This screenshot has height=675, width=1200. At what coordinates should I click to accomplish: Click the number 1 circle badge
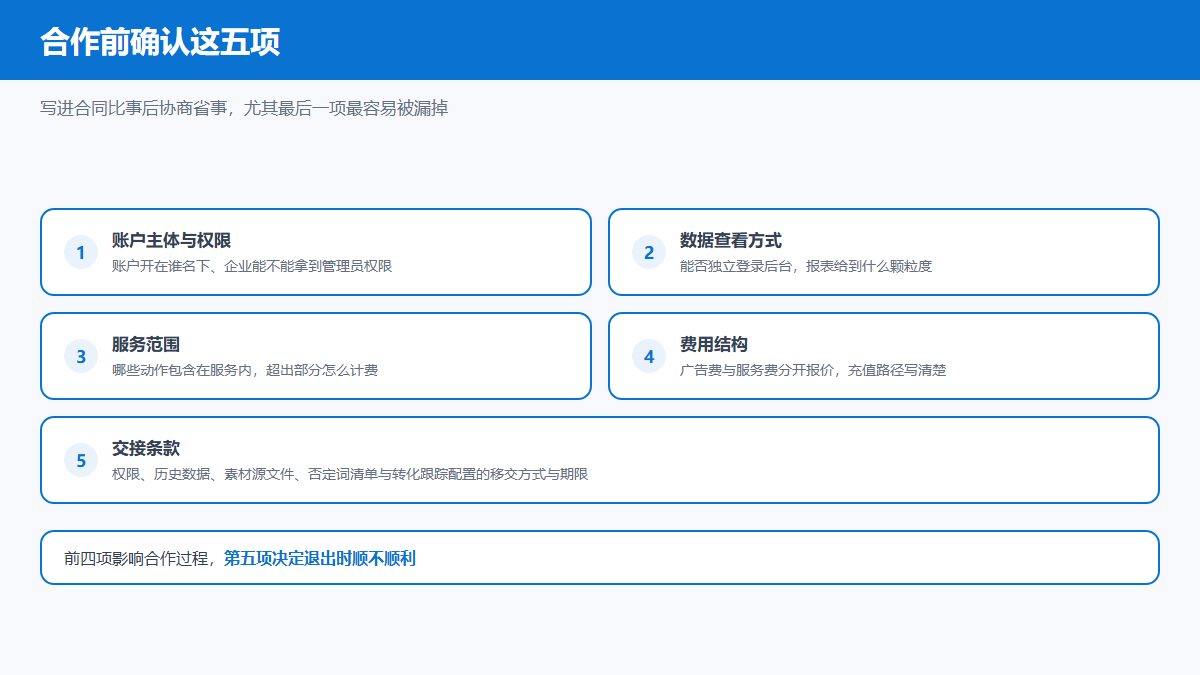81,252
